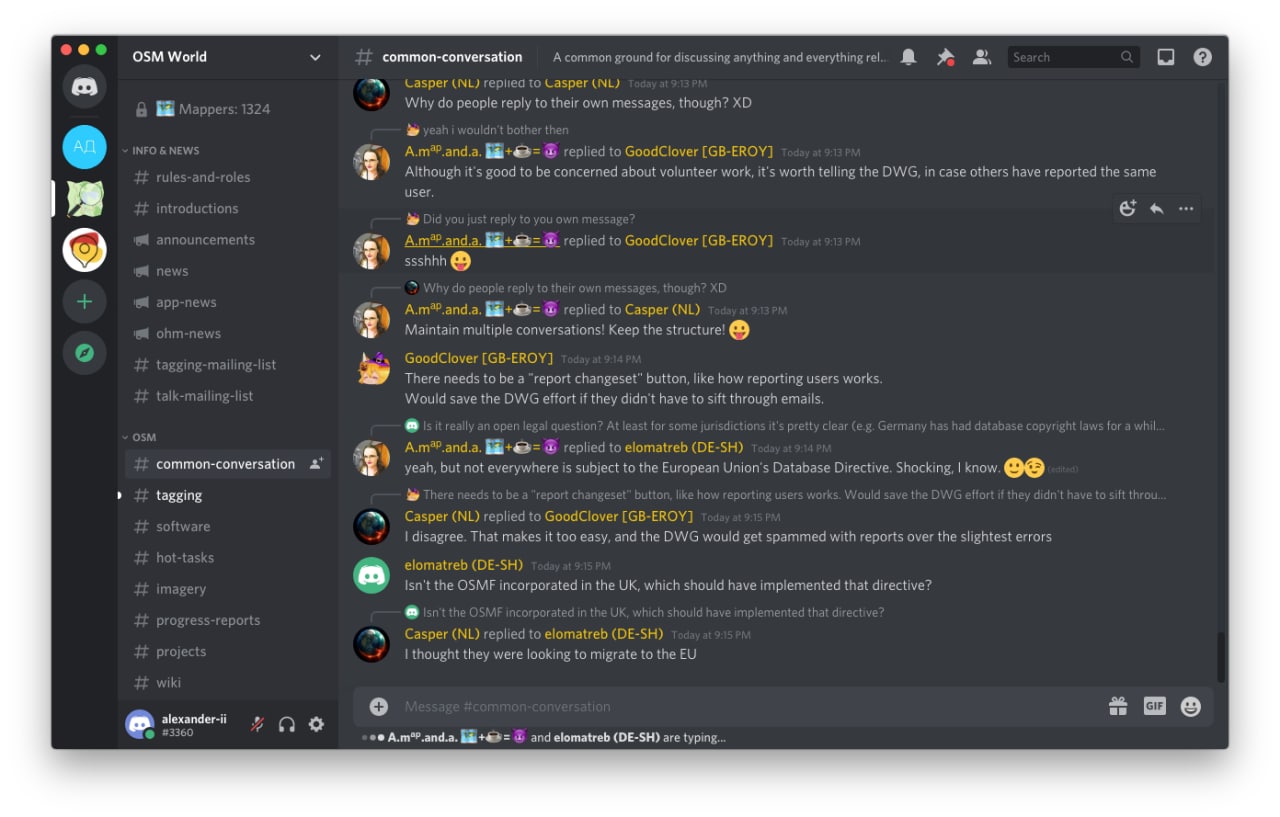Open more options for hovered message
The width and height of the screenshot is (1280, 817).
pos(1186,208)
